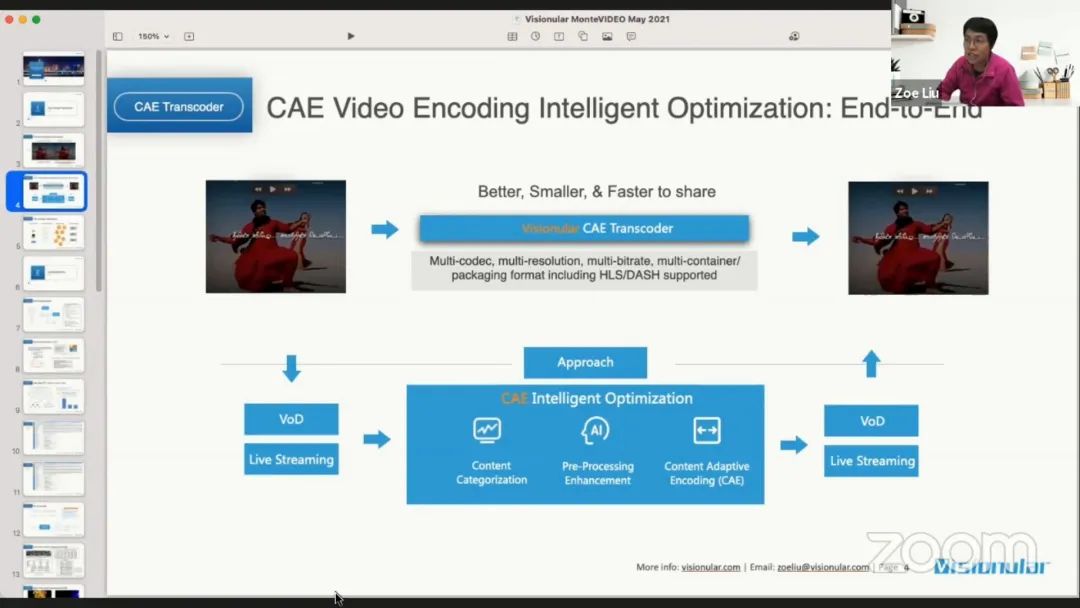Click the Collaborate icon in toolbar
Screen dimensions: 1080x608
click(794, 36)
